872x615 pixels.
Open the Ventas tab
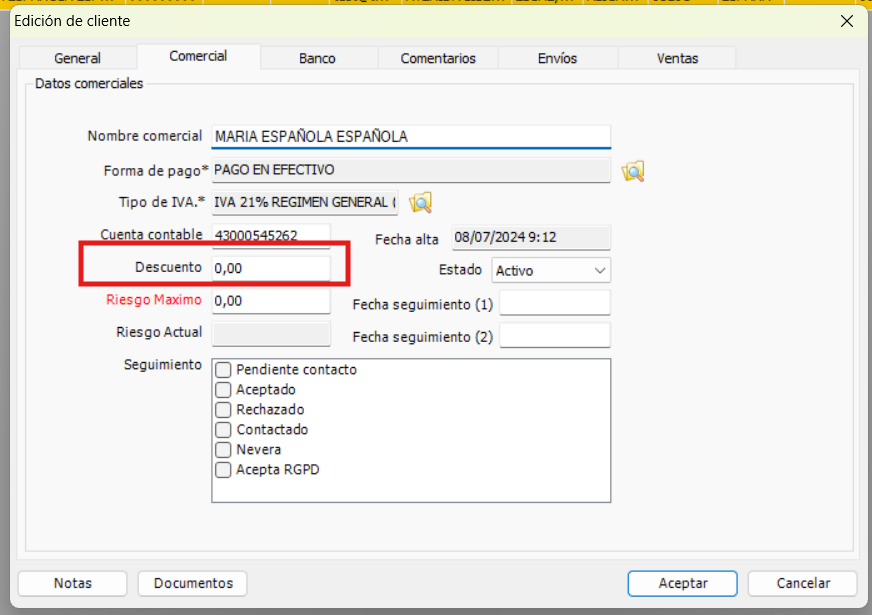coord(676,58)
